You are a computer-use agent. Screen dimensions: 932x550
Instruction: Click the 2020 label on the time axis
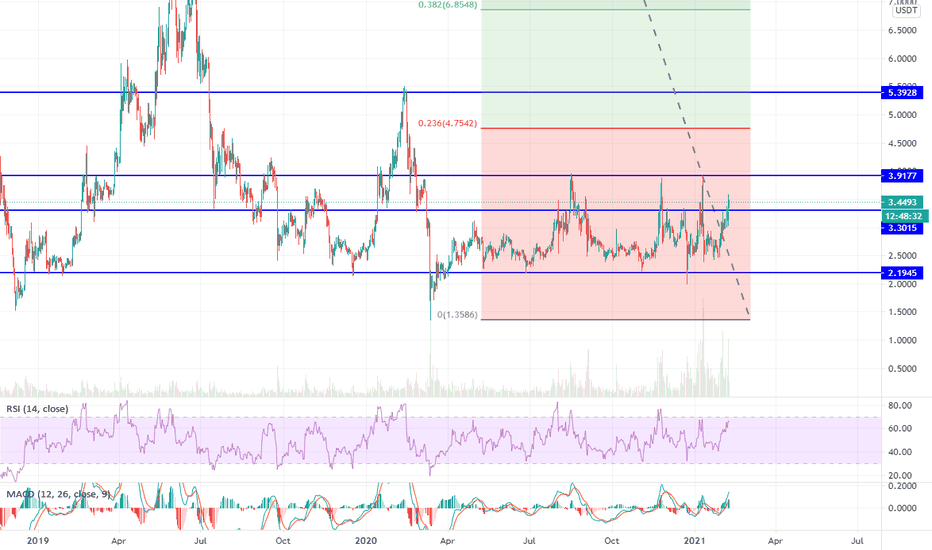tap(366, 540)
